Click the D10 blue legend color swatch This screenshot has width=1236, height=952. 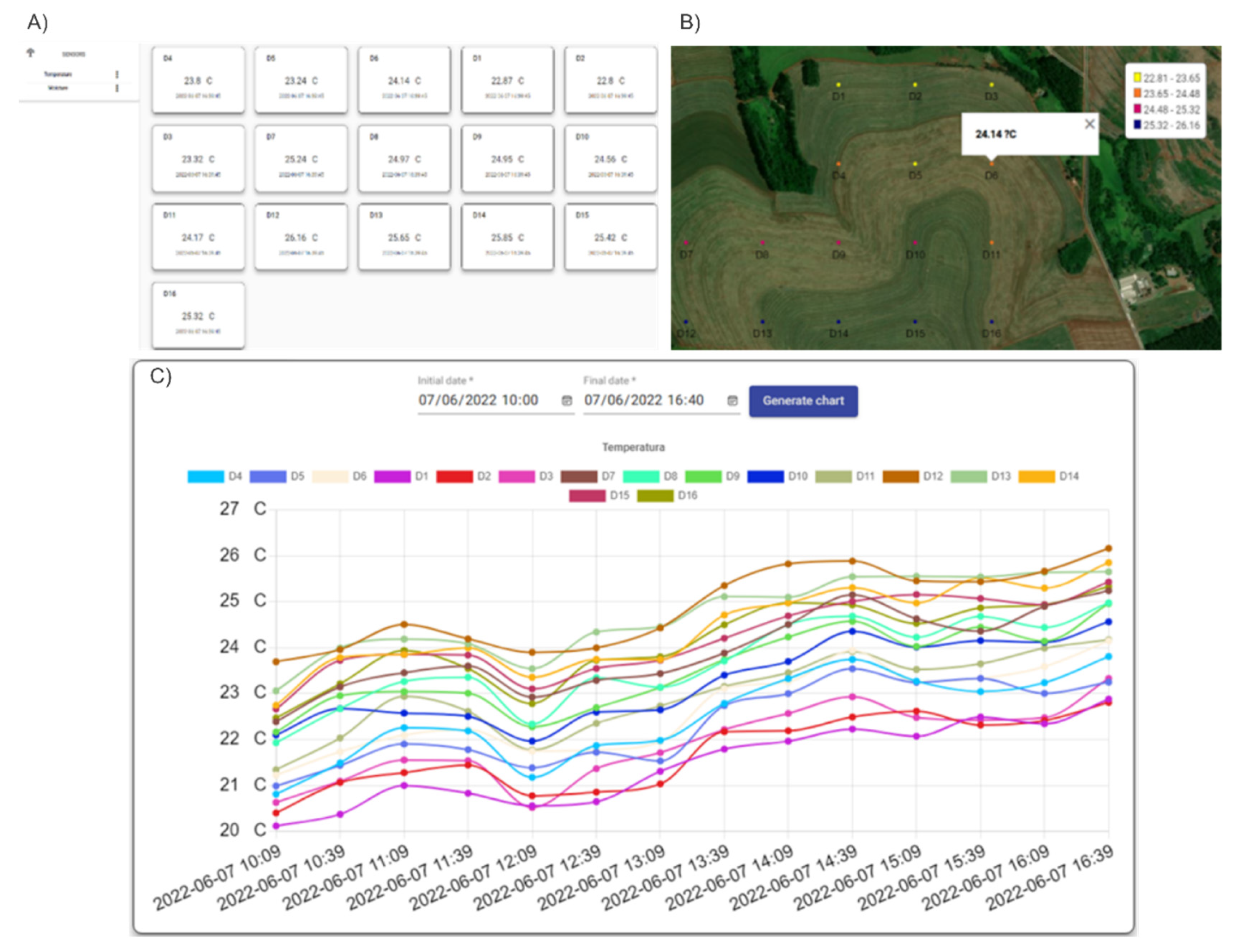765,476
